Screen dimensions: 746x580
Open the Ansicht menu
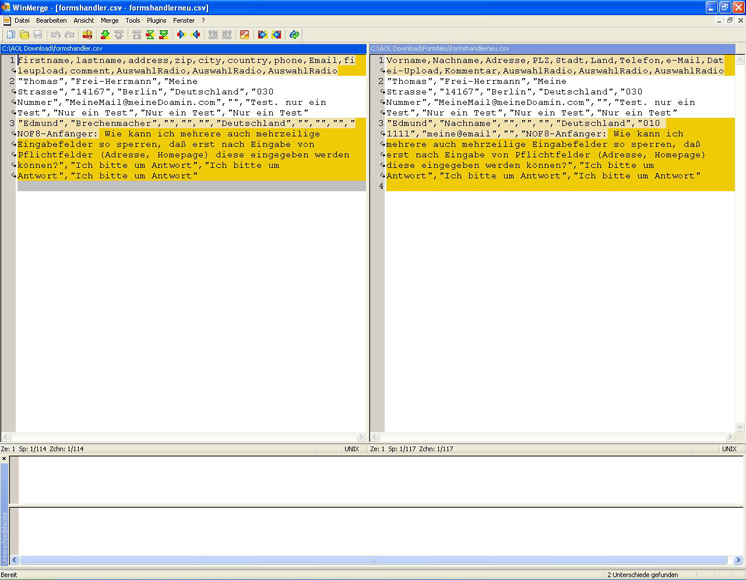pos(83,20)
